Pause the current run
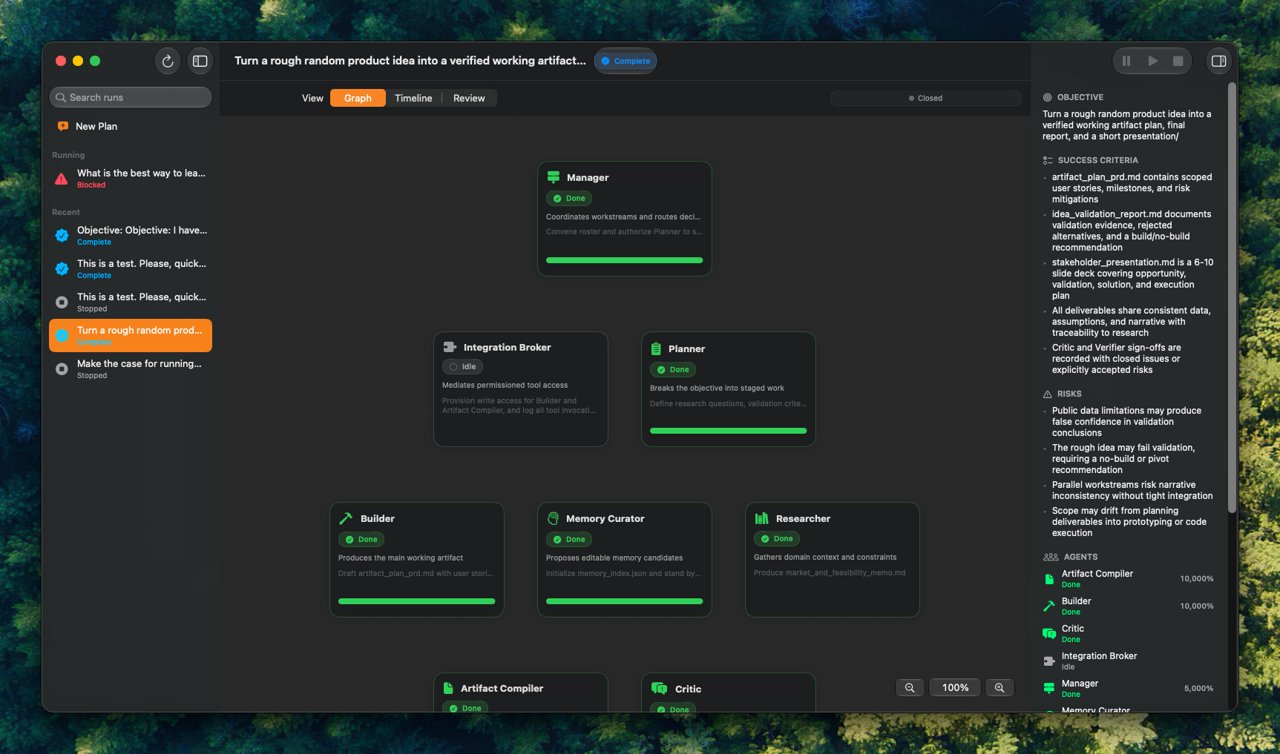This screenshot has width=1280, height=754. click(x=1127, y=61)
